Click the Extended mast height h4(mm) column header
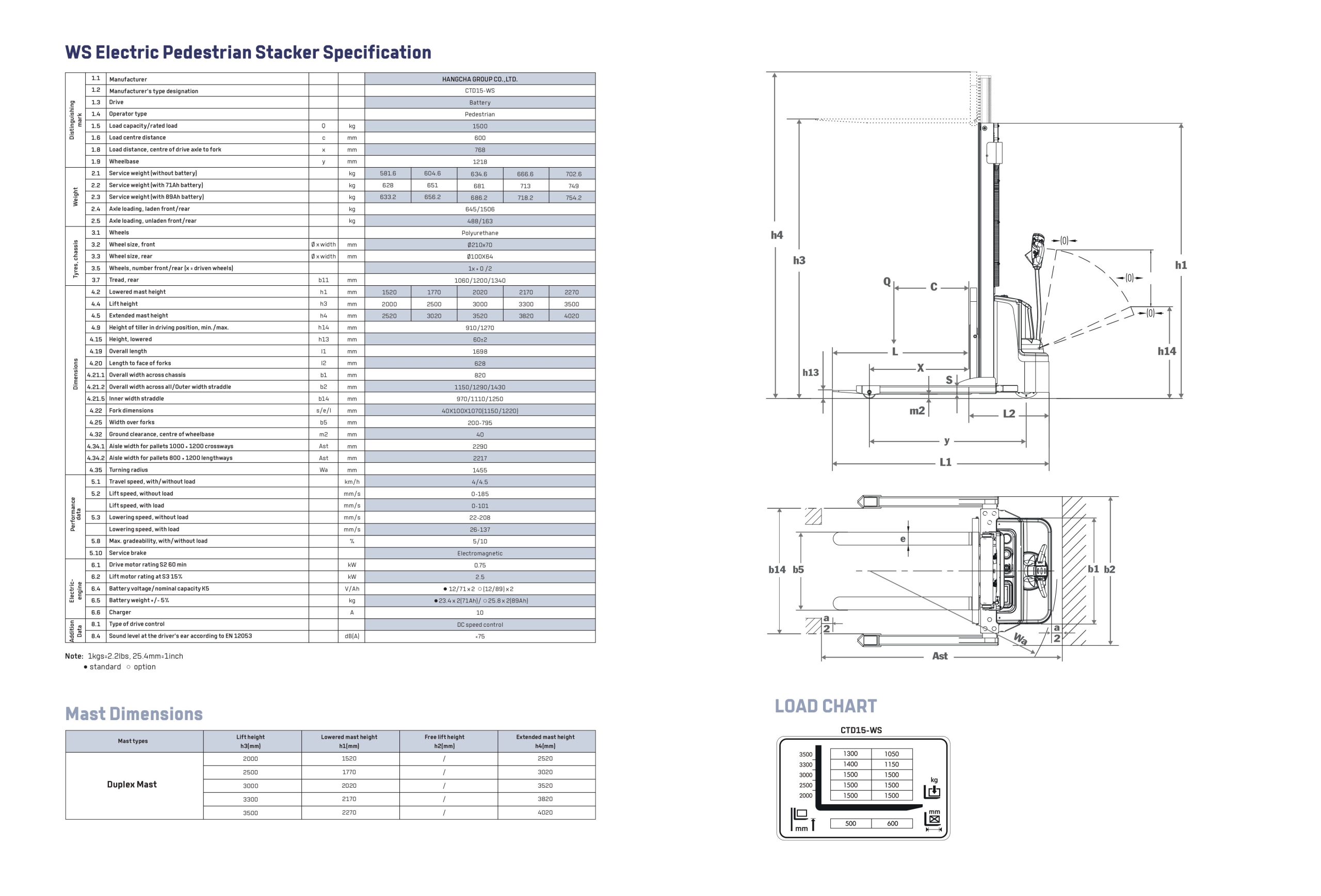This screenshot has width=1321, height=896. pyautogui.click(x=545, y=741)
